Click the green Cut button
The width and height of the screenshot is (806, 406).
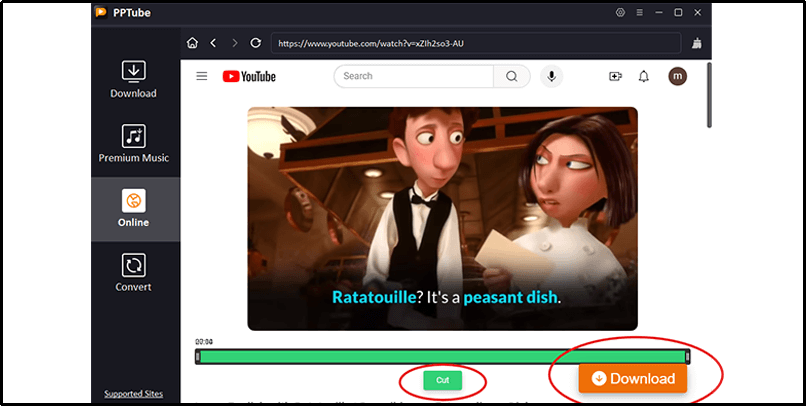click(443, 380)
